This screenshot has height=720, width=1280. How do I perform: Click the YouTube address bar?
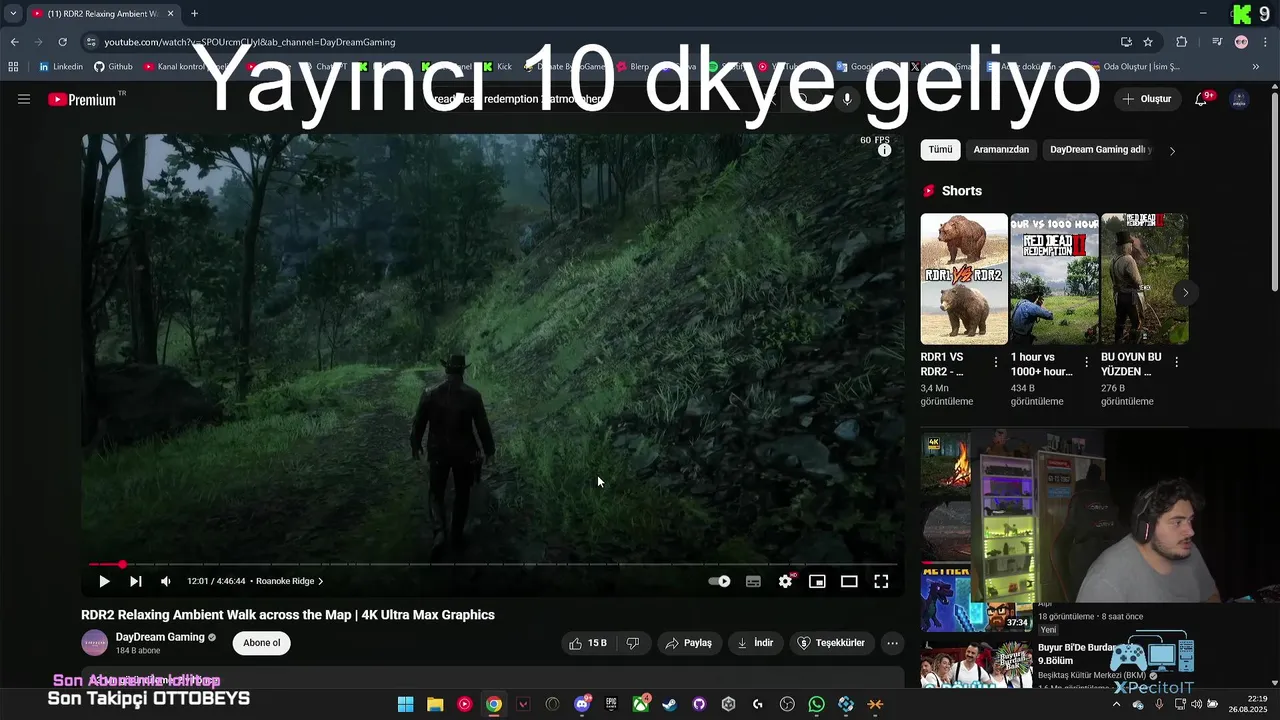[600, 42]
